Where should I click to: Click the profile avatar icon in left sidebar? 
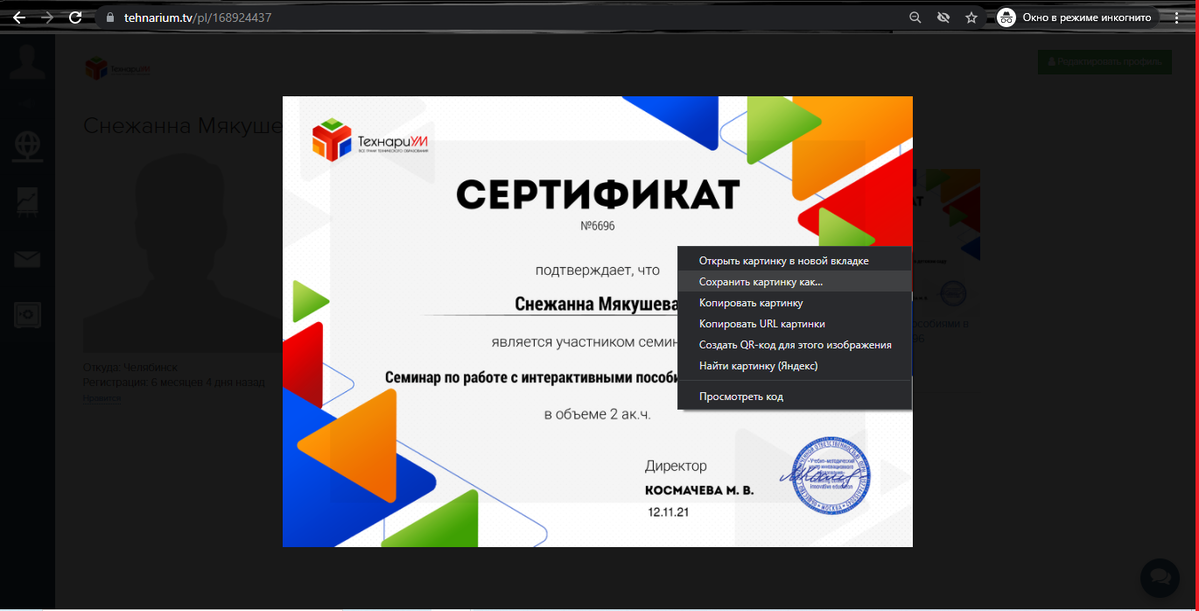(28, 63)
